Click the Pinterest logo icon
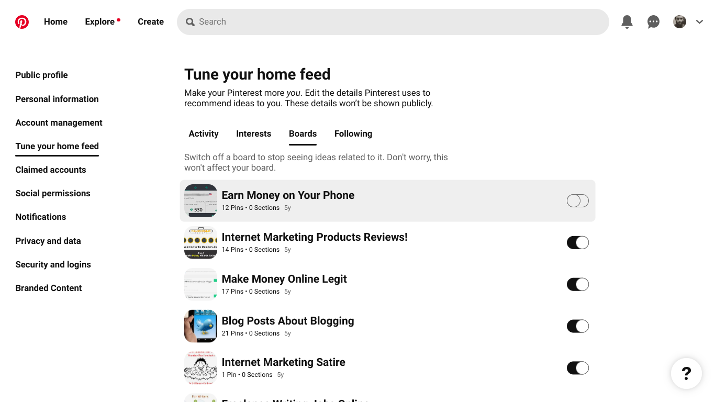This screenshot has height=402, width=715. [x=21, y=22]
